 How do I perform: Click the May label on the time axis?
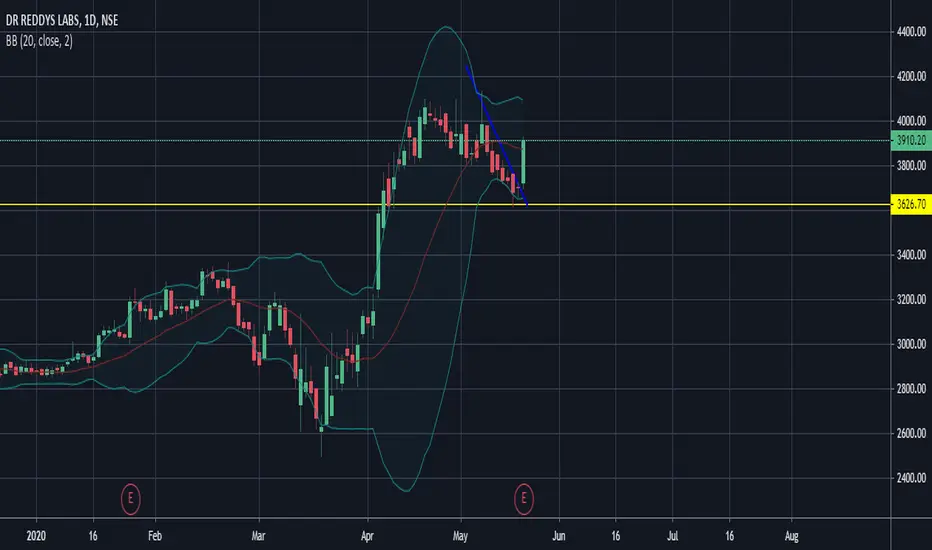pyautogui.click(x=461, y=536)
